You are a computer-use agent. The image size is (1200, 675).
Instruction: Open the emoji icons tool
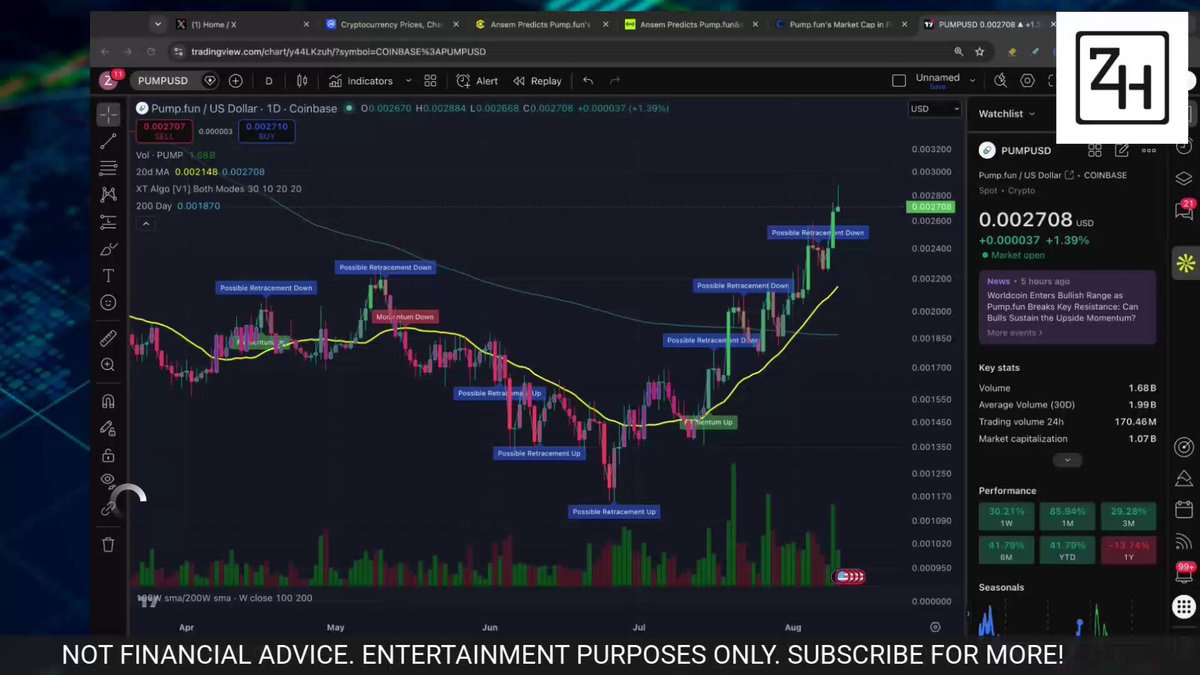[x=108, y=302]
